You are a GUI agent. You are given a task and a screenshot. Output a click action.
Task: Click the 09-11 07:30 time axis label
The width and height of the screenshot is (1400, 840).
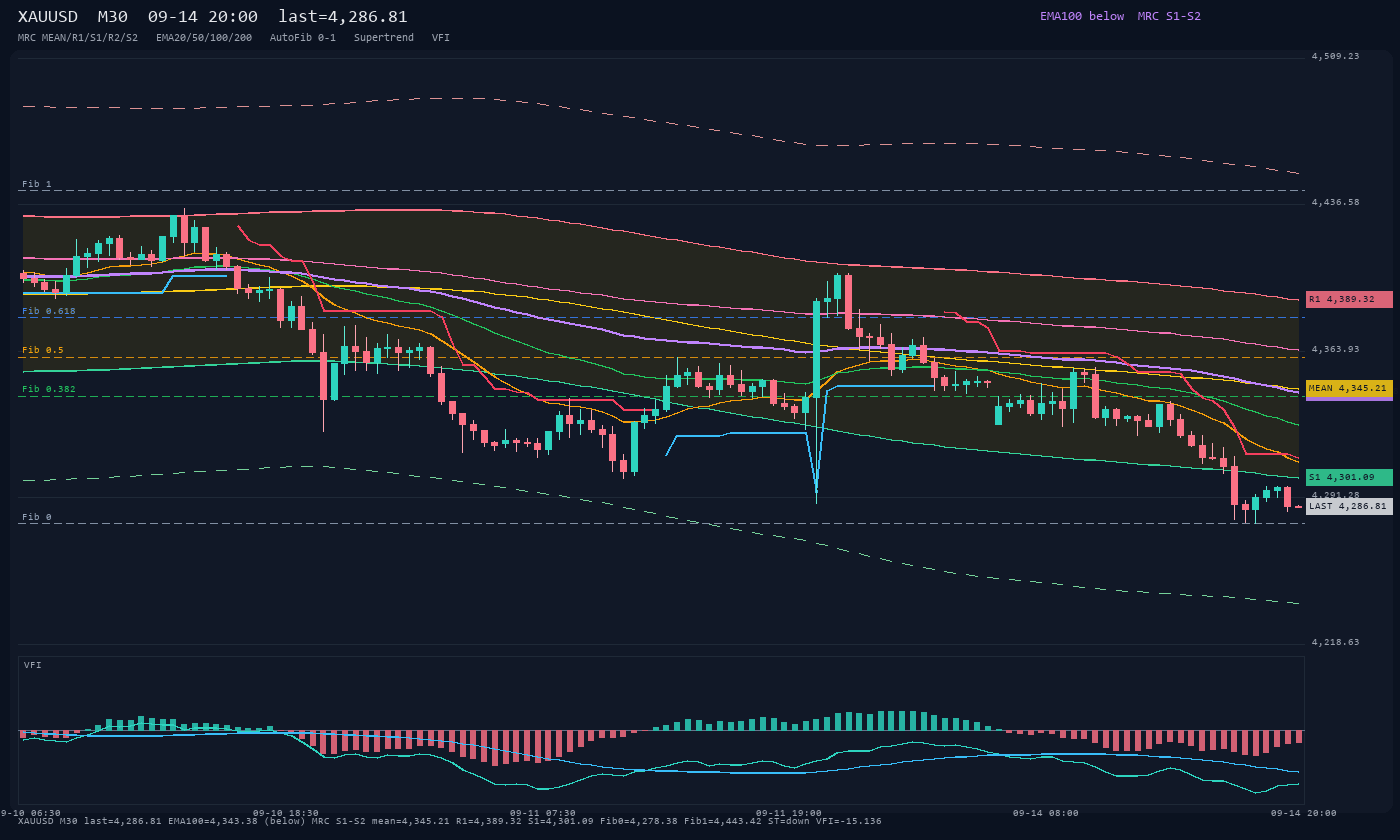(x=543, y=813)
